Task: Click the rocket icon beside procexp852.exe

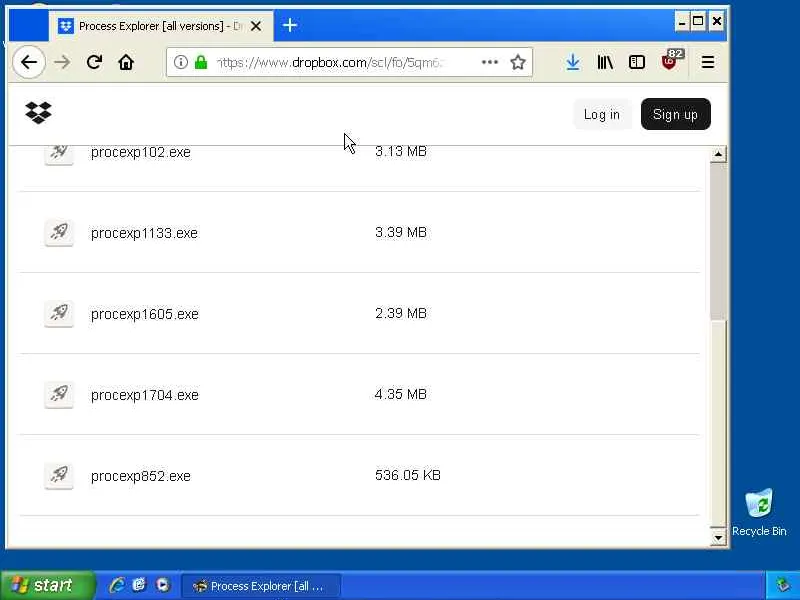Action: click(59, 476)
